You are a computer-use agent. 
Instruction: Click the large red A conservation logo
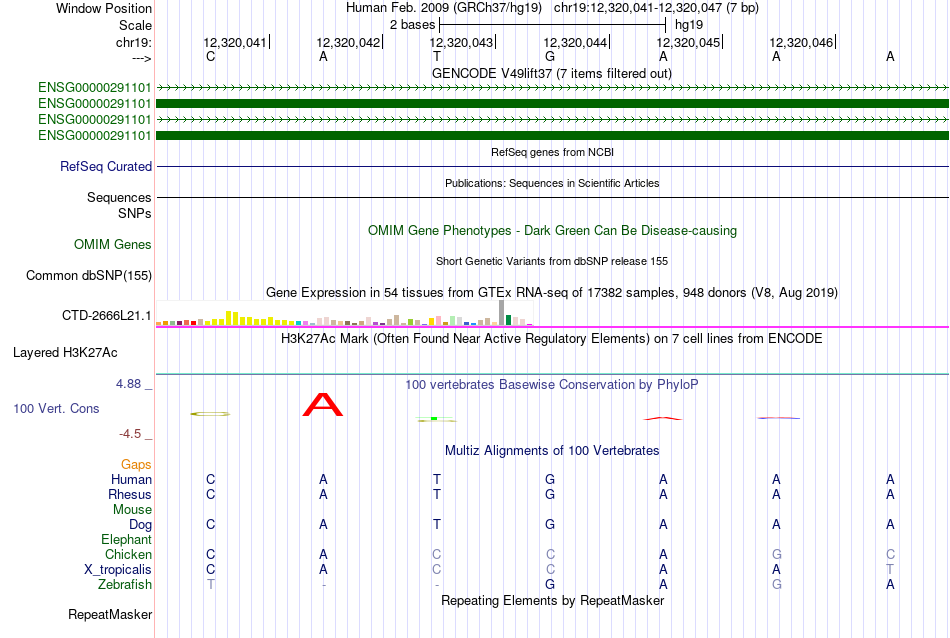323,405
